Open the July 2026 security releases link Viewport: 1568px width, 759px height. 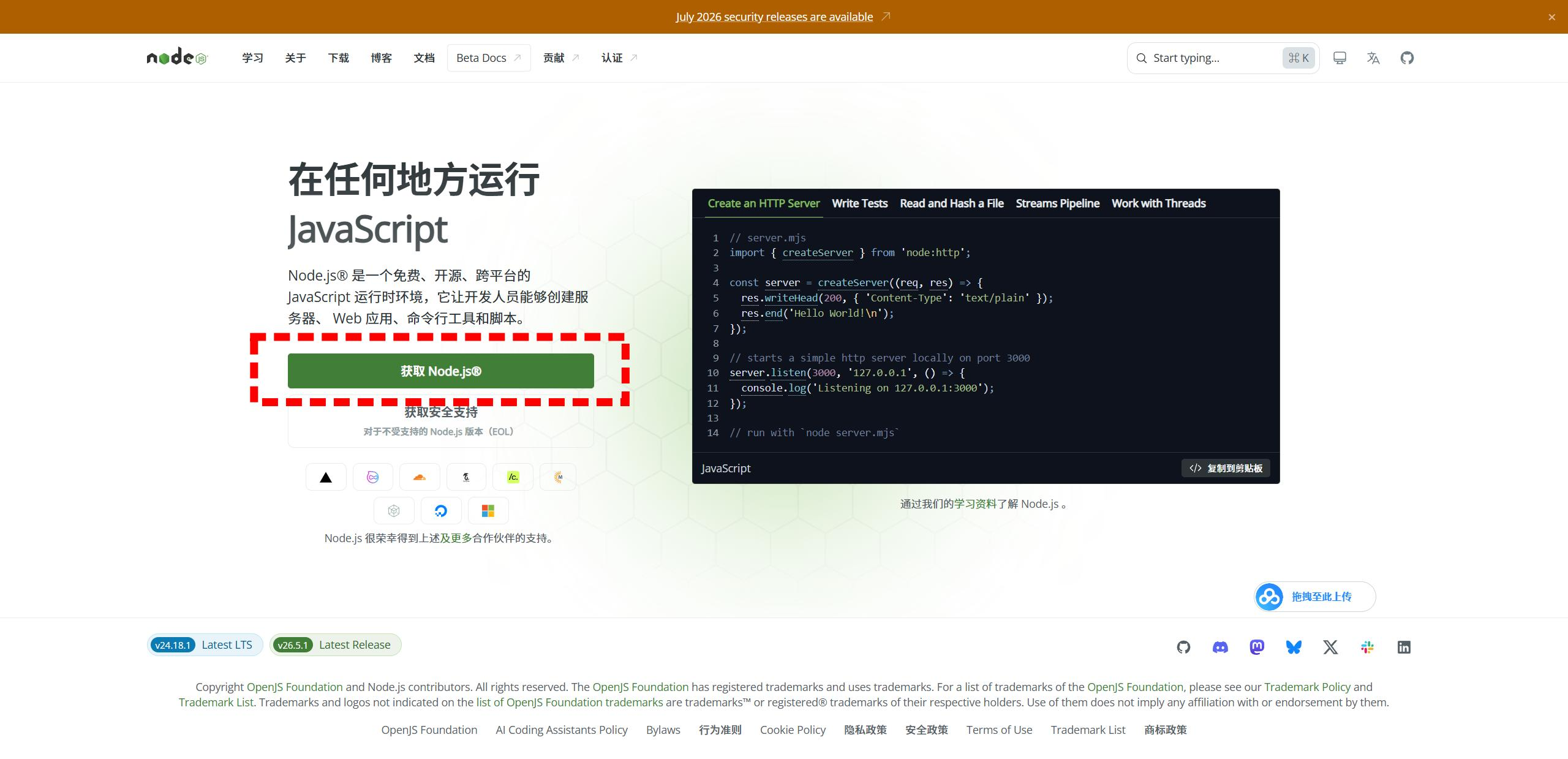774,17
